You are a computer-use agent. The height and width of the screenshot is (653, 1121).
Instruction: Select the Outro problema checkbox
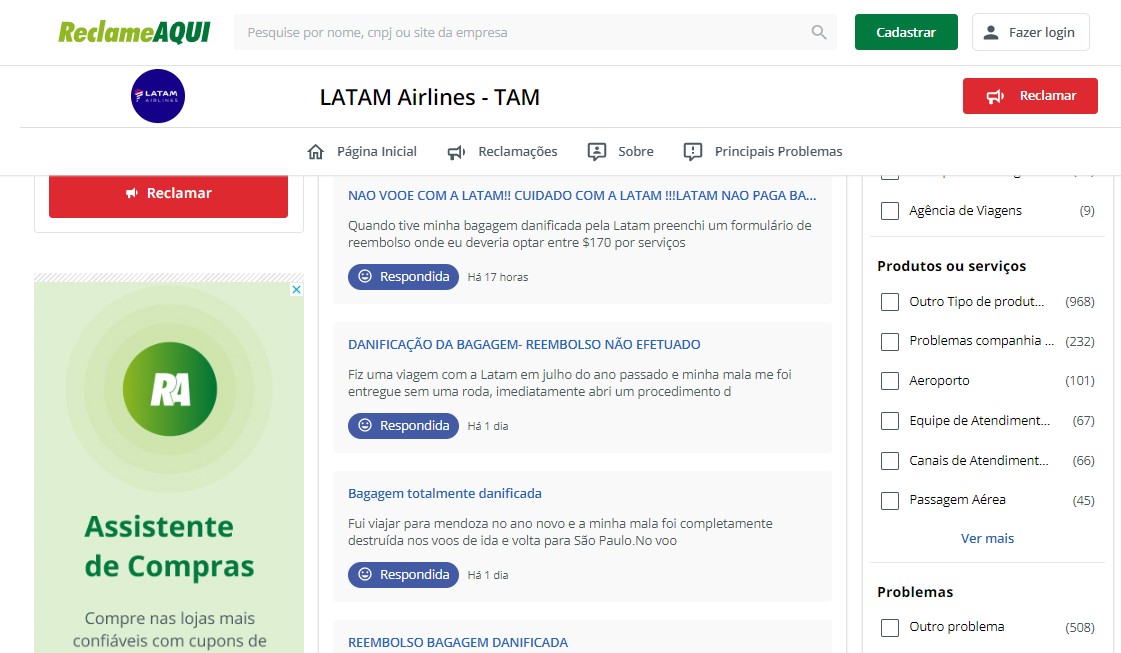(889, 627)
